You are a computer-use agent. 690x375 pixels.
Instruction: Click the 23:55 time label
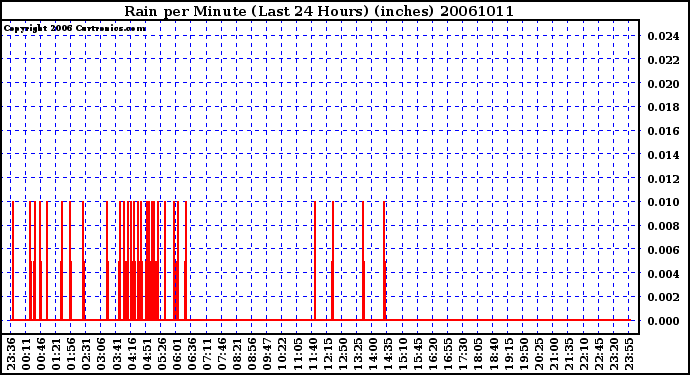pos(628,354)
